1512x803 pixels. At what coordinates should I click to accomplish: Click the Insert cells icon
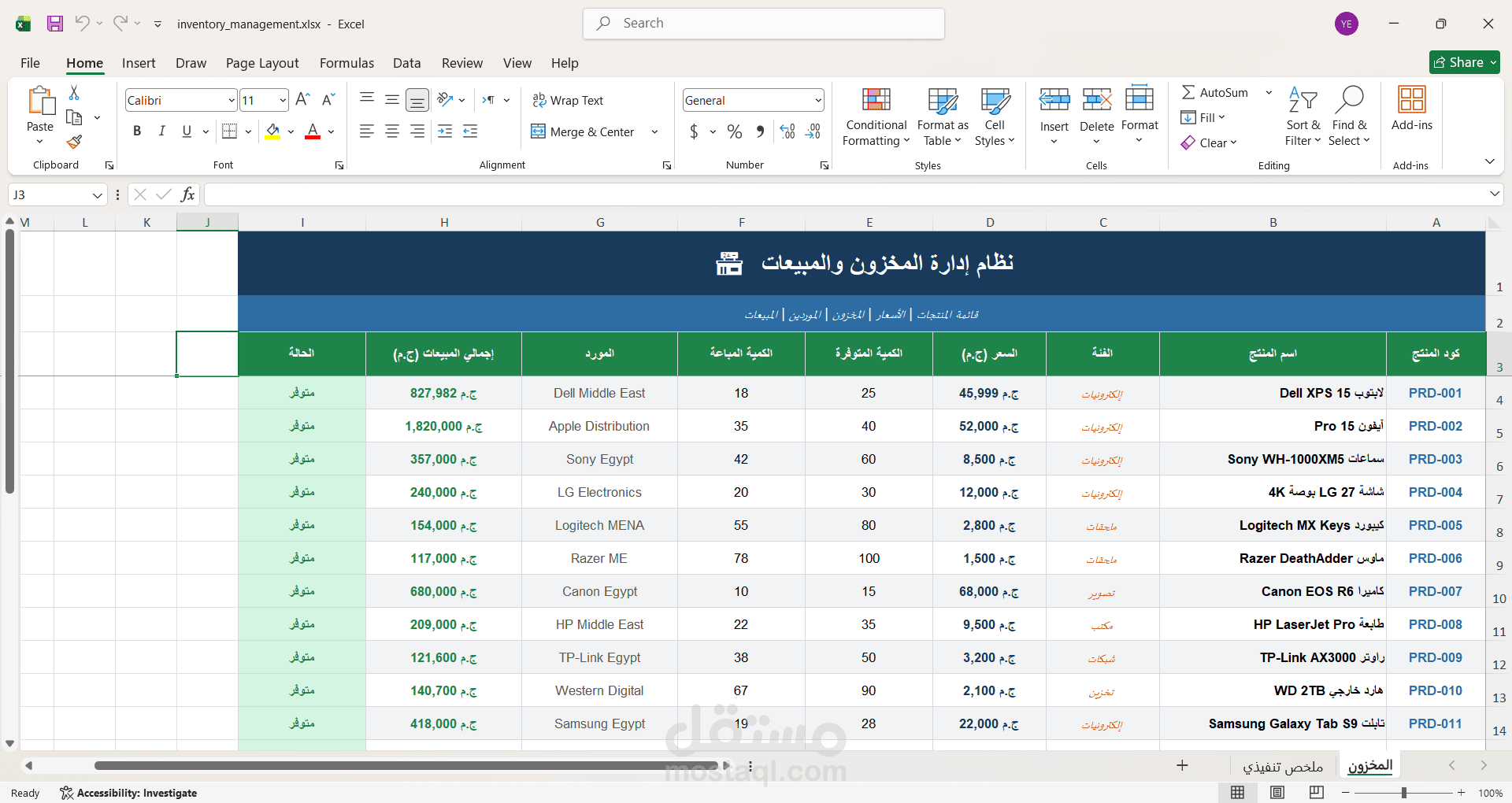point(1054,99)
